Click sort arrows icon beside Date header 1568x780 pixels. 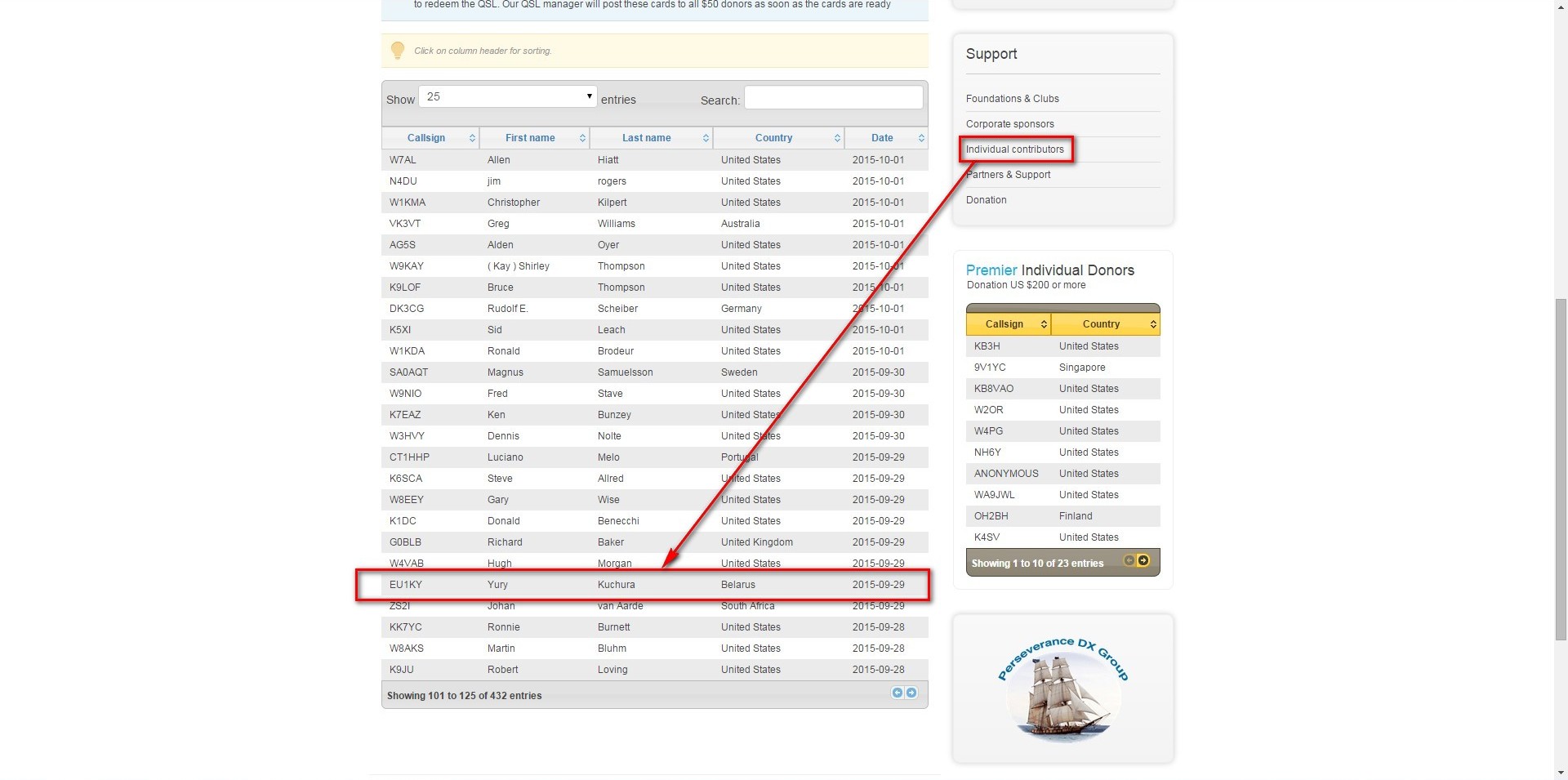click(921, 138)
